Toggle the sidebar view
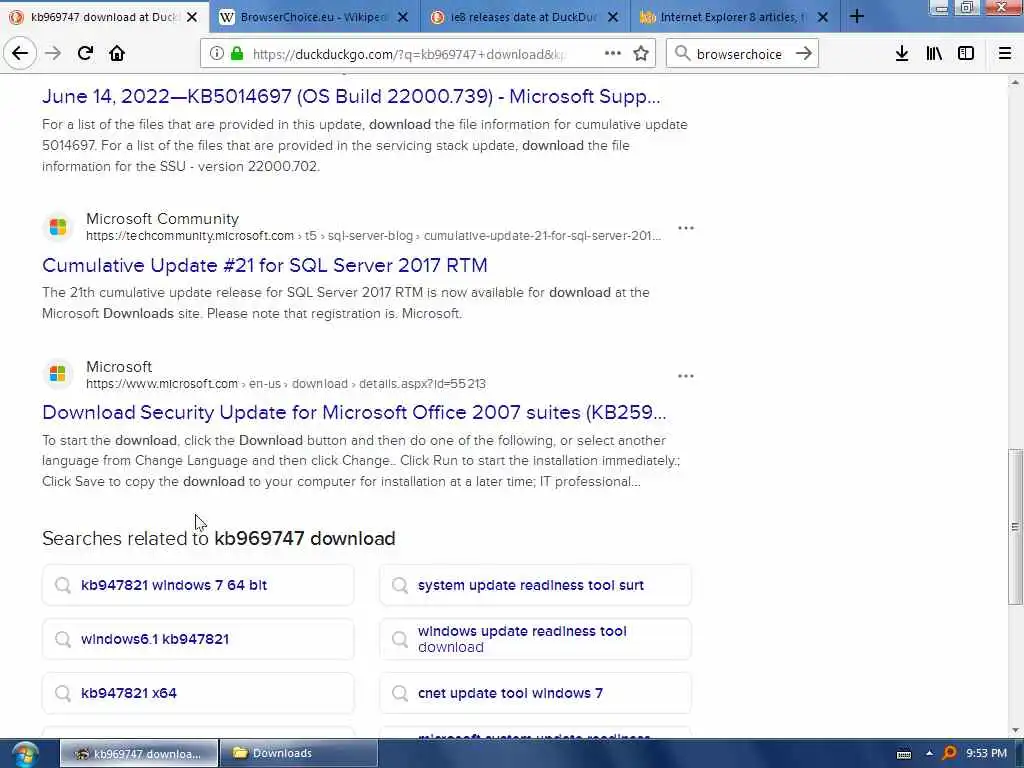The image size is (1024, 768). point(966,54)
